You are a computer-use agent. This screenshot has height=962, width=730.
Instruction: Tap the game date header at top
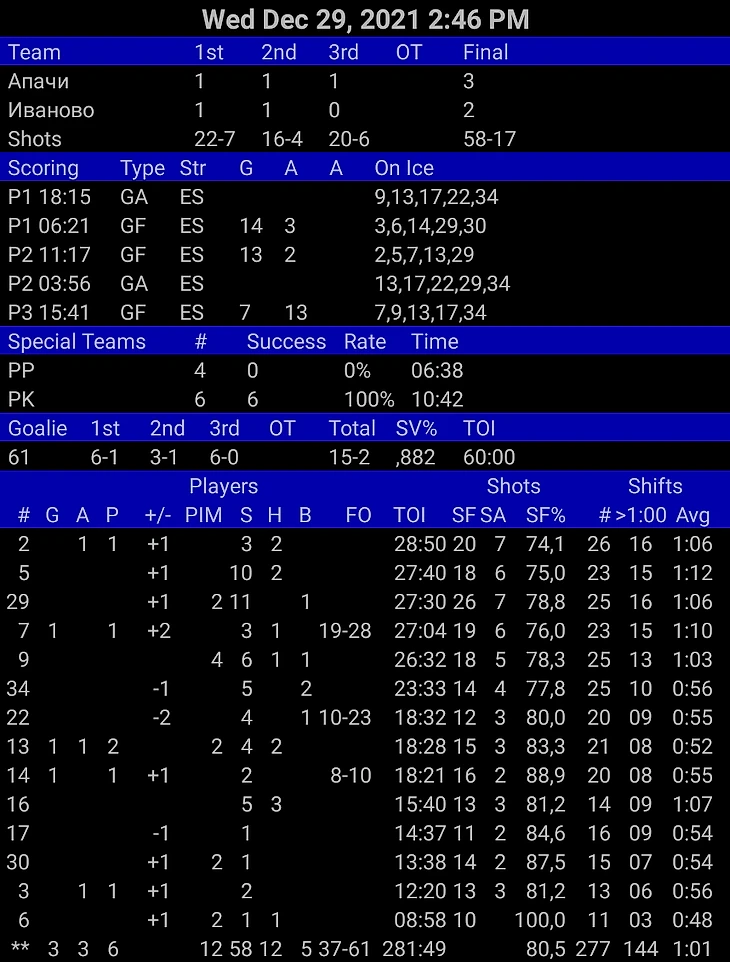tap(365, 19)
